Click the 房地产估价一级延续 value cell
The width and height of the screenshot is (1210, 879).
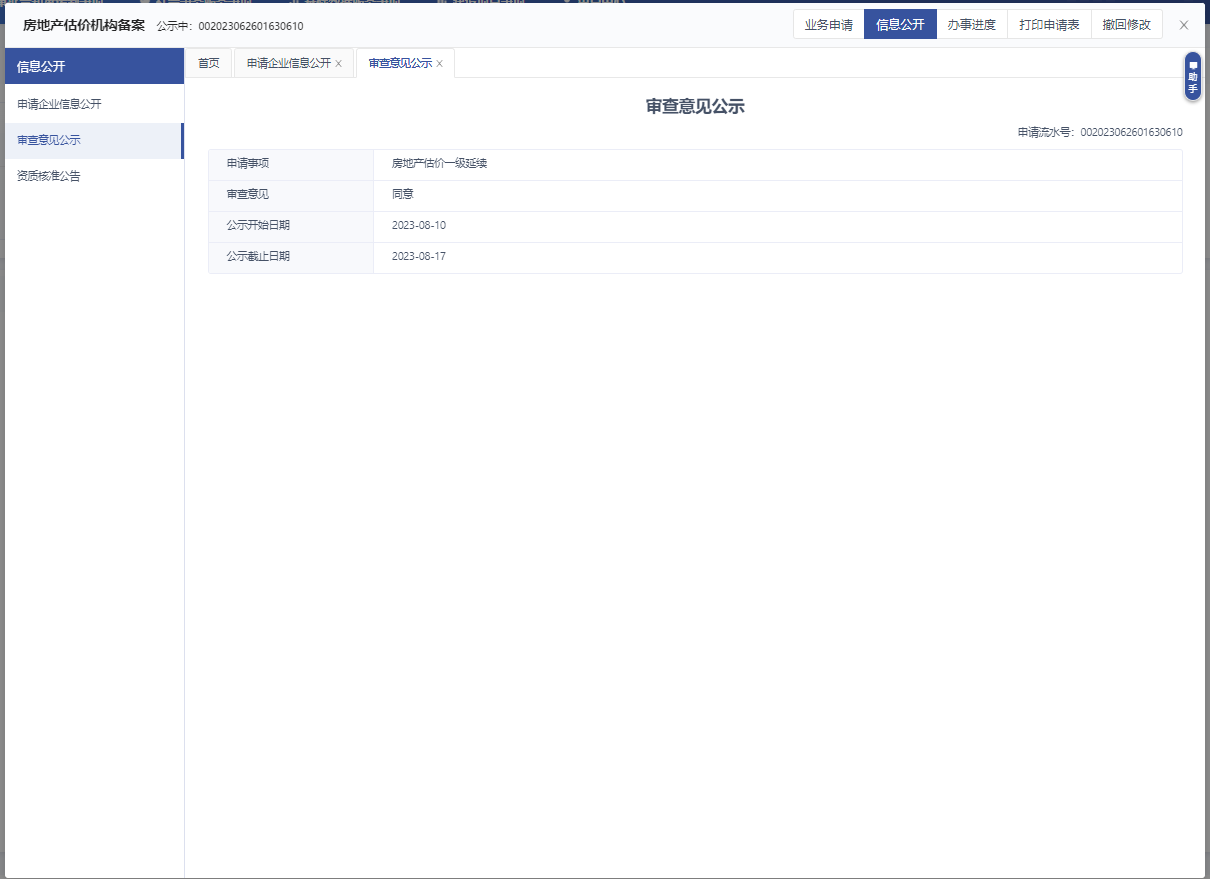[439, 163]
